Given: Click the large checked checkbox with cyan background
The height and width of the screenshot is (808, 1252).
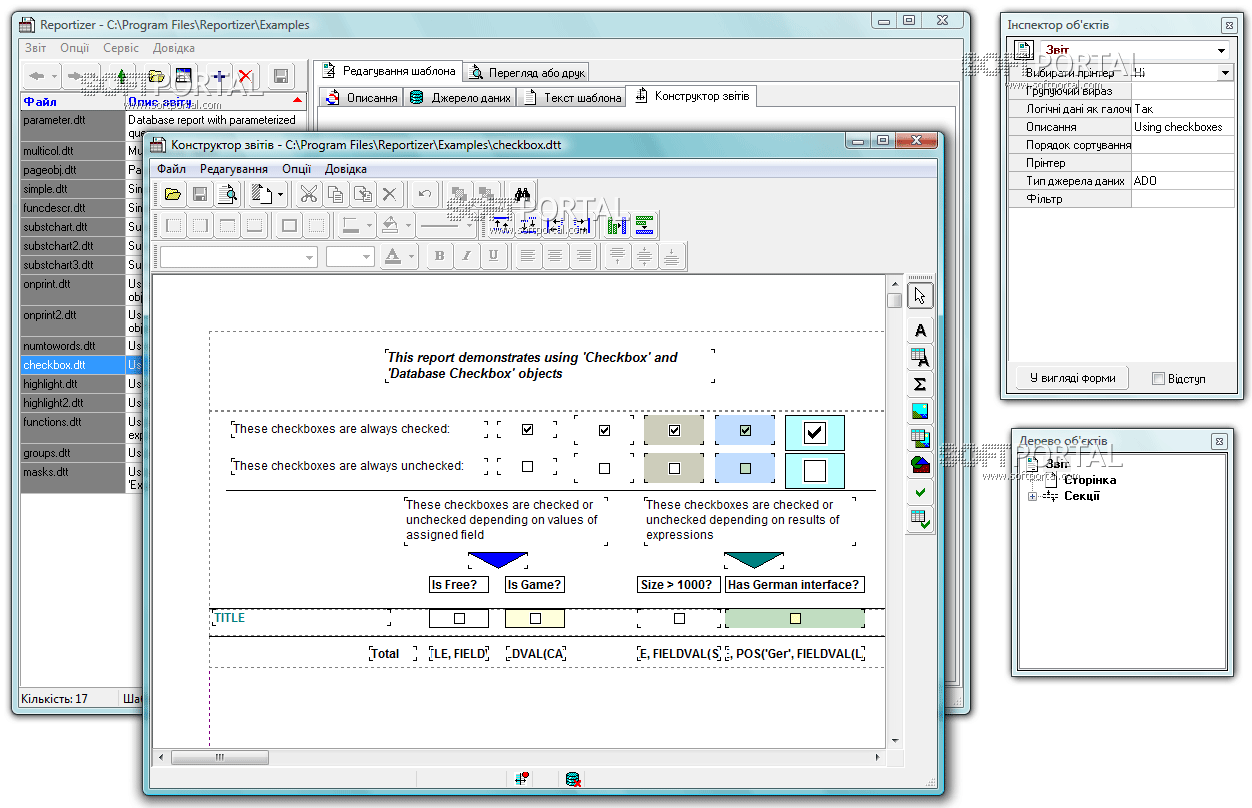Looking at the screenshot, I should pos(815,432).
